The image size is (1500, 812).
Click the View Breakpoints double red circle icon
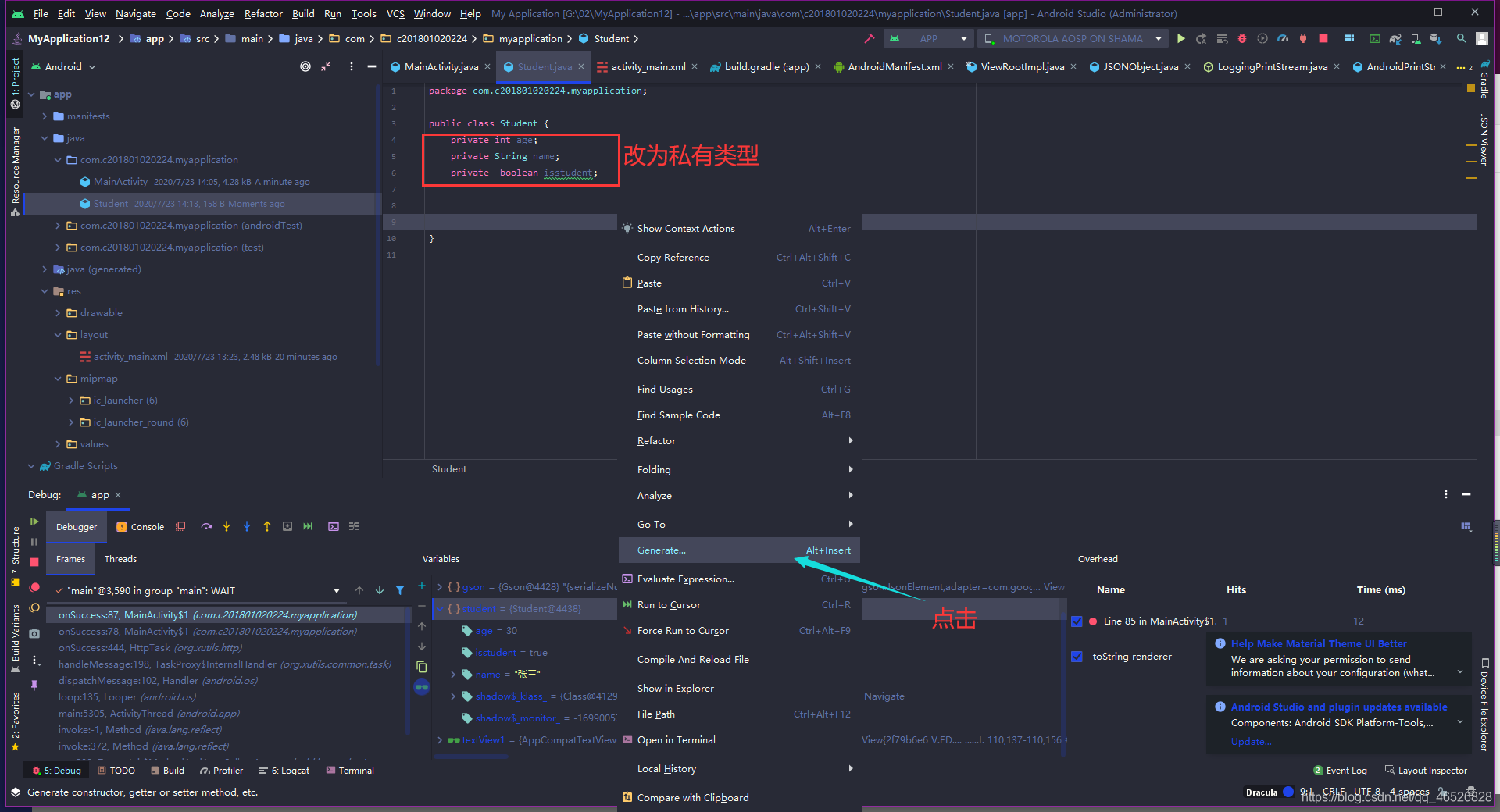(34, 587)
